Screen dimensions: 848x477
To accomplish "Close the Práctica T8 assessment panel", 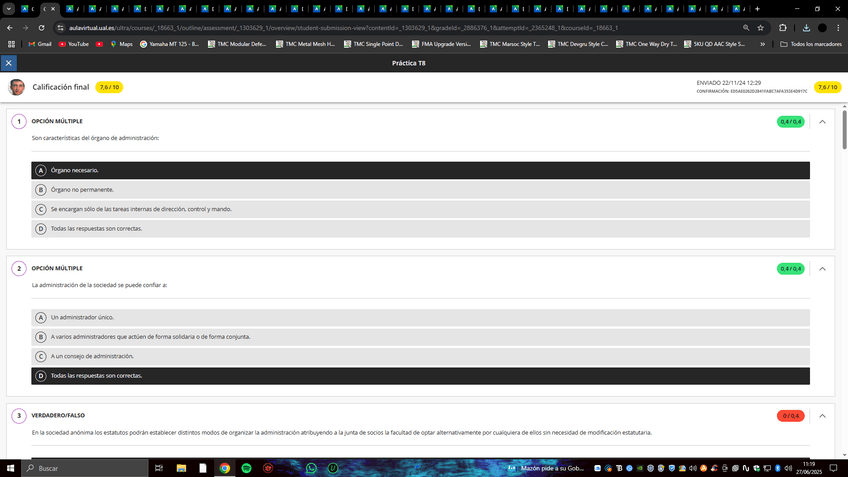I will (x=9, y=63).
